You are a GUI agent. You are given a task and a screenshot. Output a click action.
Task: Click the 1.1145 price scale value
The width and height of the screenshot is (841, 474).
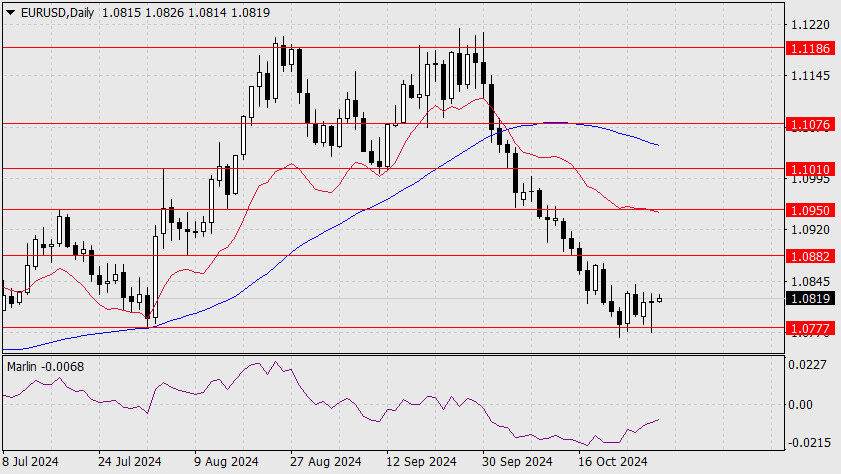point(810,76)
